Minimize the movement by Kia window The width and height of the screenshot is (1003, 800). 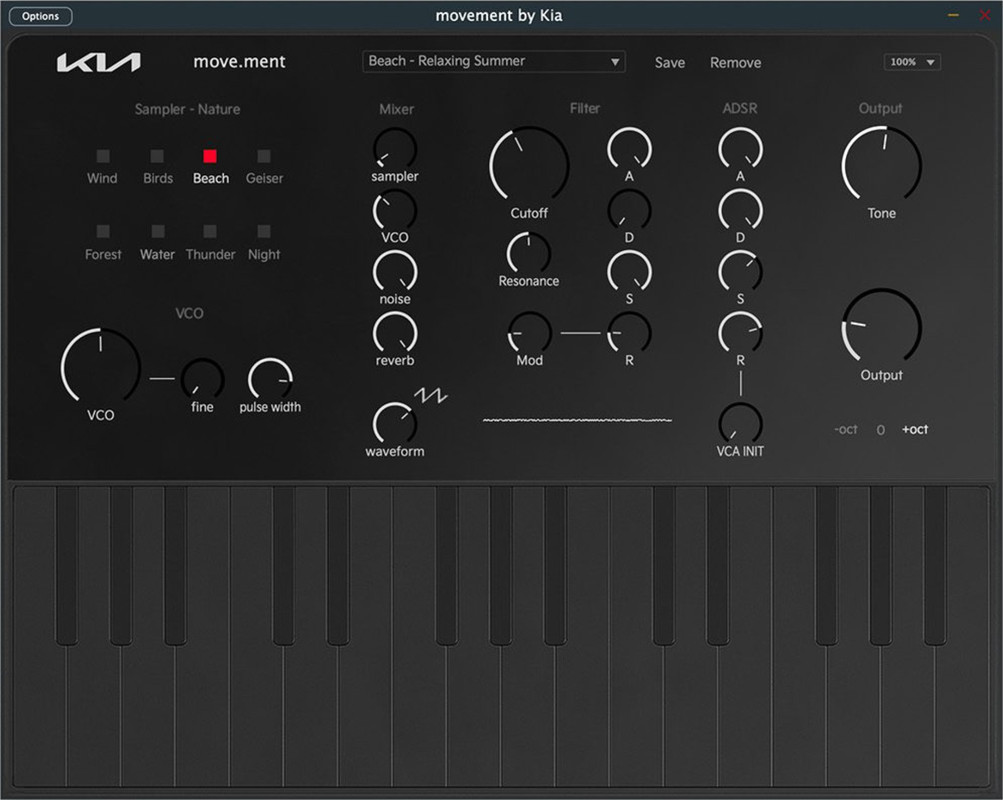click(953, 15)
